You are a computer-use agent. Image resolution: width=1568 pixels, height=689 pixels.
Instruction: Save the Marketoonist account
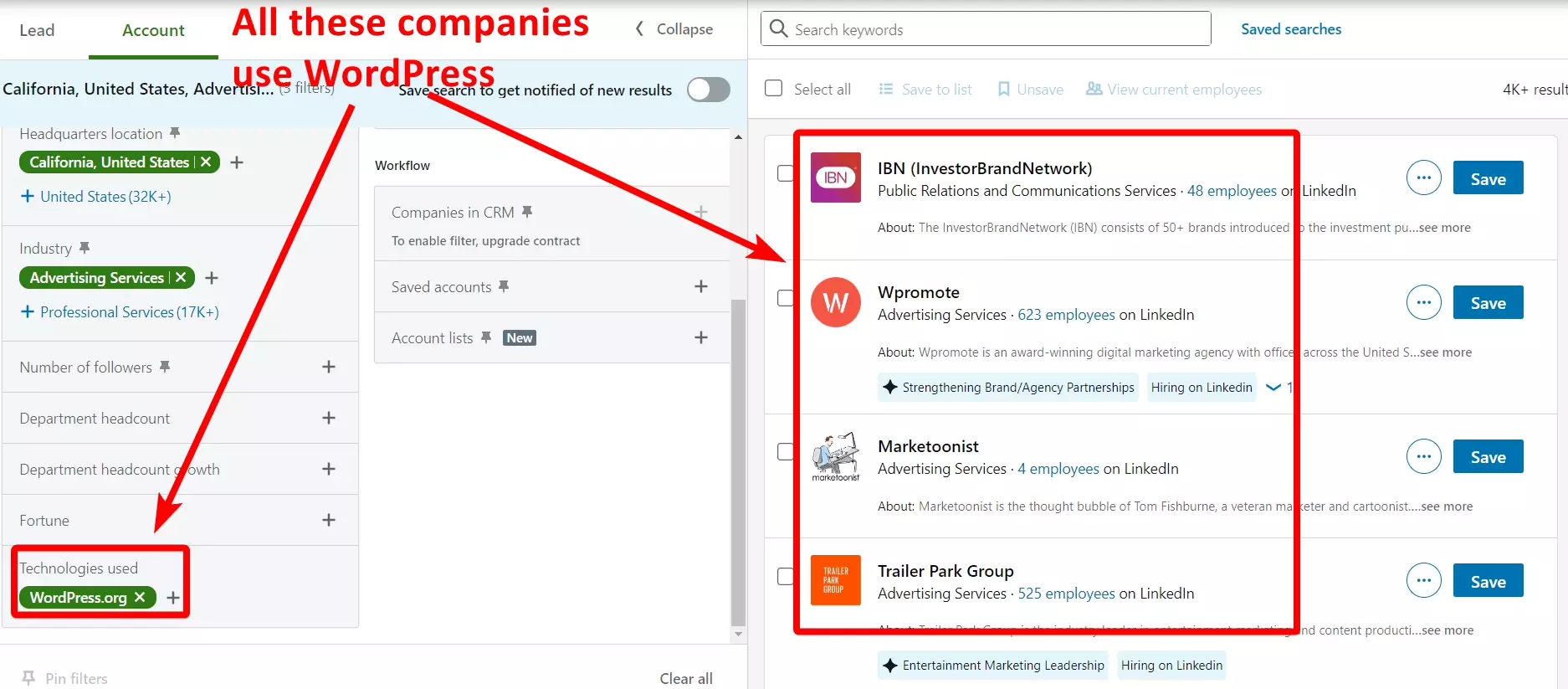click(1488, 457)
